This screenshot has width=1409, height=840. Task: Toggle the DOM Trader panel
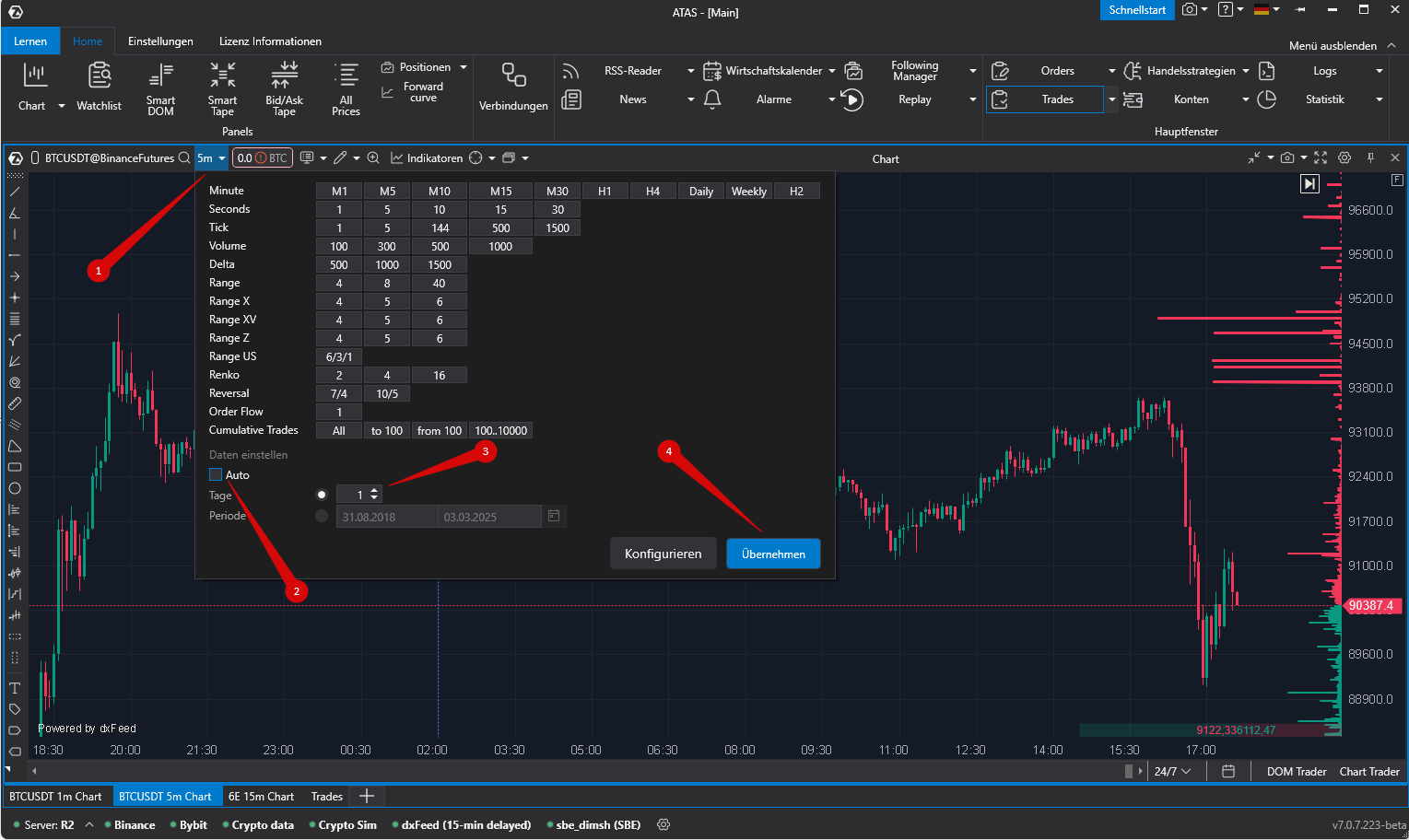(1297, 772)
